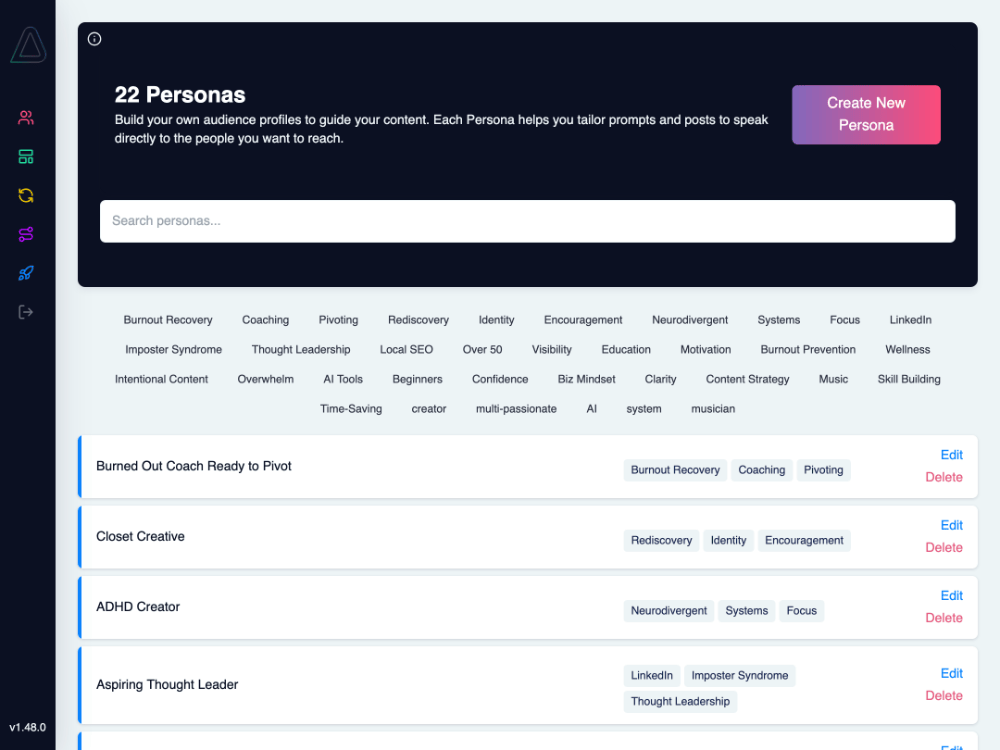1000x750 pixels.
Task: Click the triangle app logo
Action: click(x=28, y=46)
